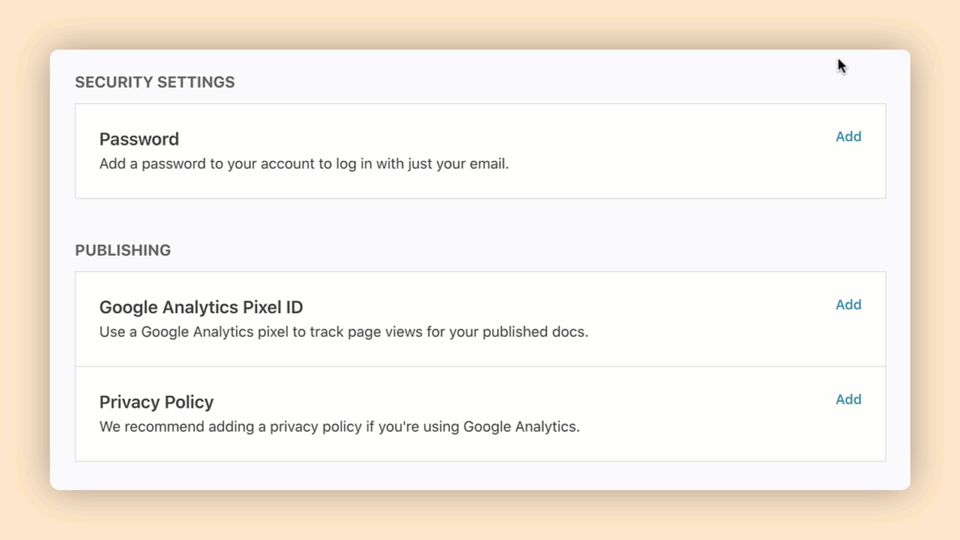Click the divider between Analytics and Privacy rows
960x540 pixels.
pos(480,366)
